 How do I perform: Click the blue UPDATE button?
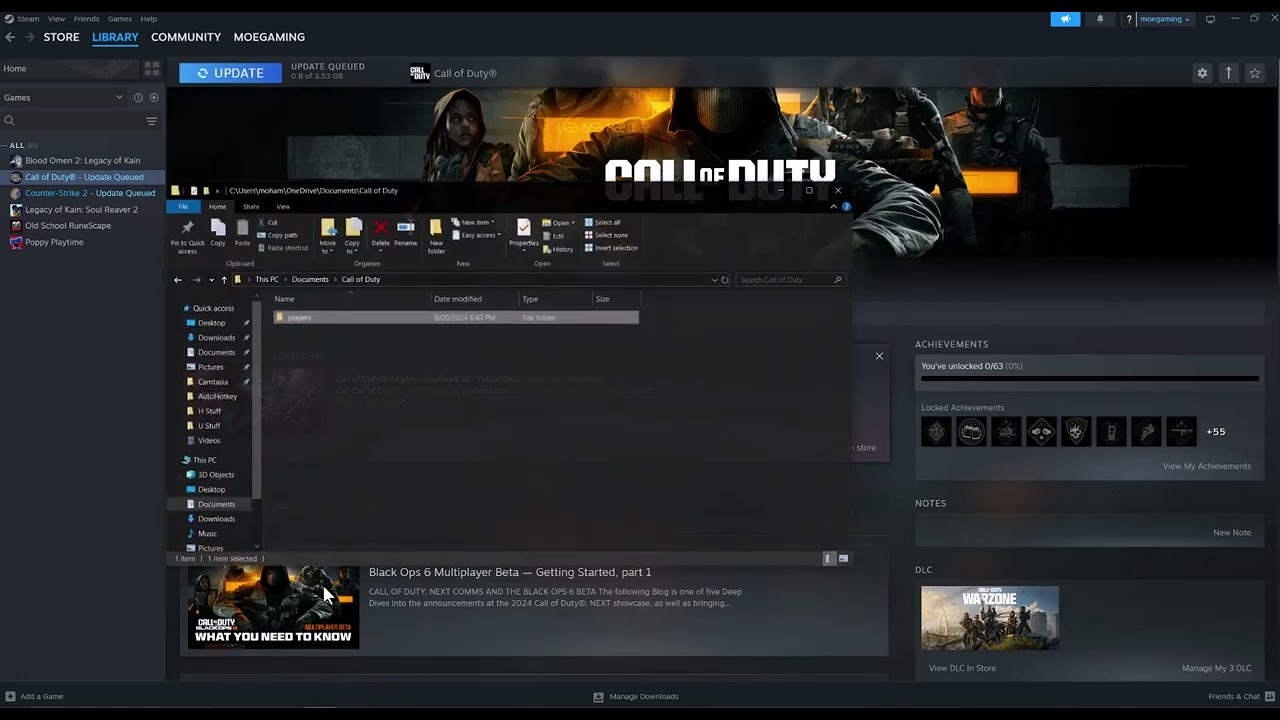click(230, 73)
